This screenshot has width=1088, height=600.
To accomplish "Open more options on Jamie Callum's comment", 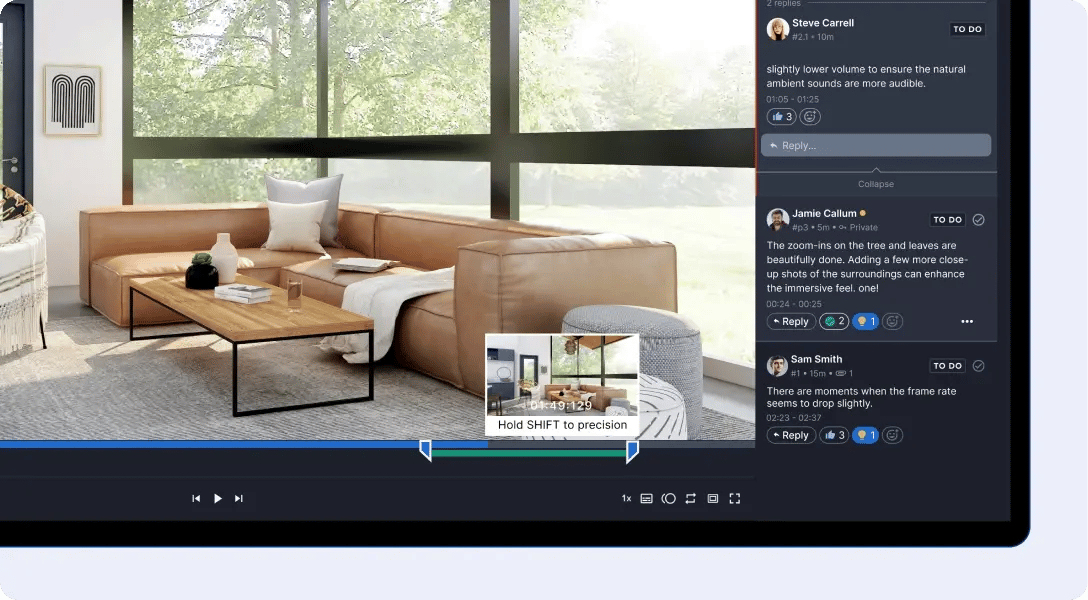I will [967, 322].
